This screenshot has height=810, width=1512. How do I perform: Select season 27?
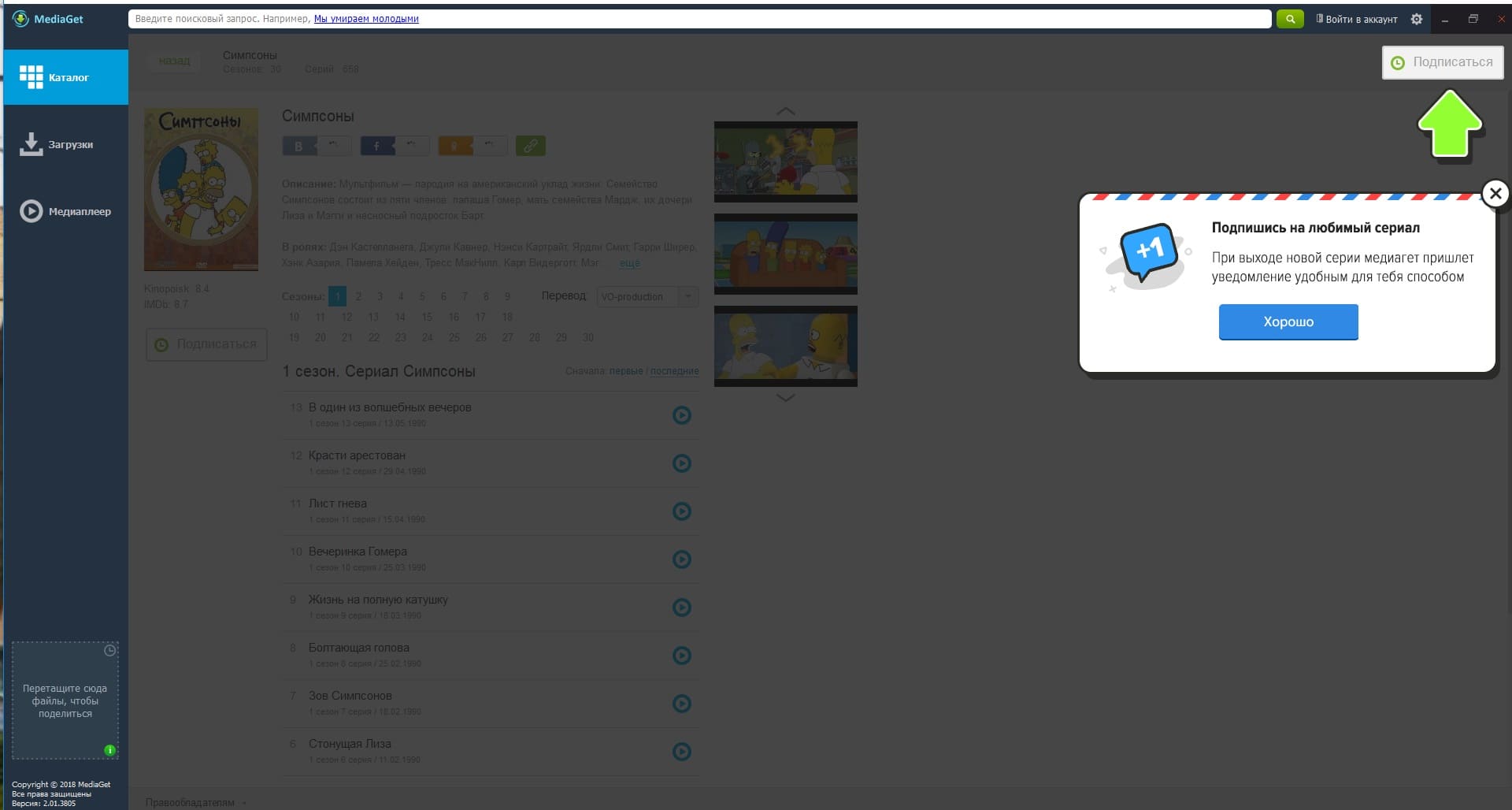click(507, 337)
